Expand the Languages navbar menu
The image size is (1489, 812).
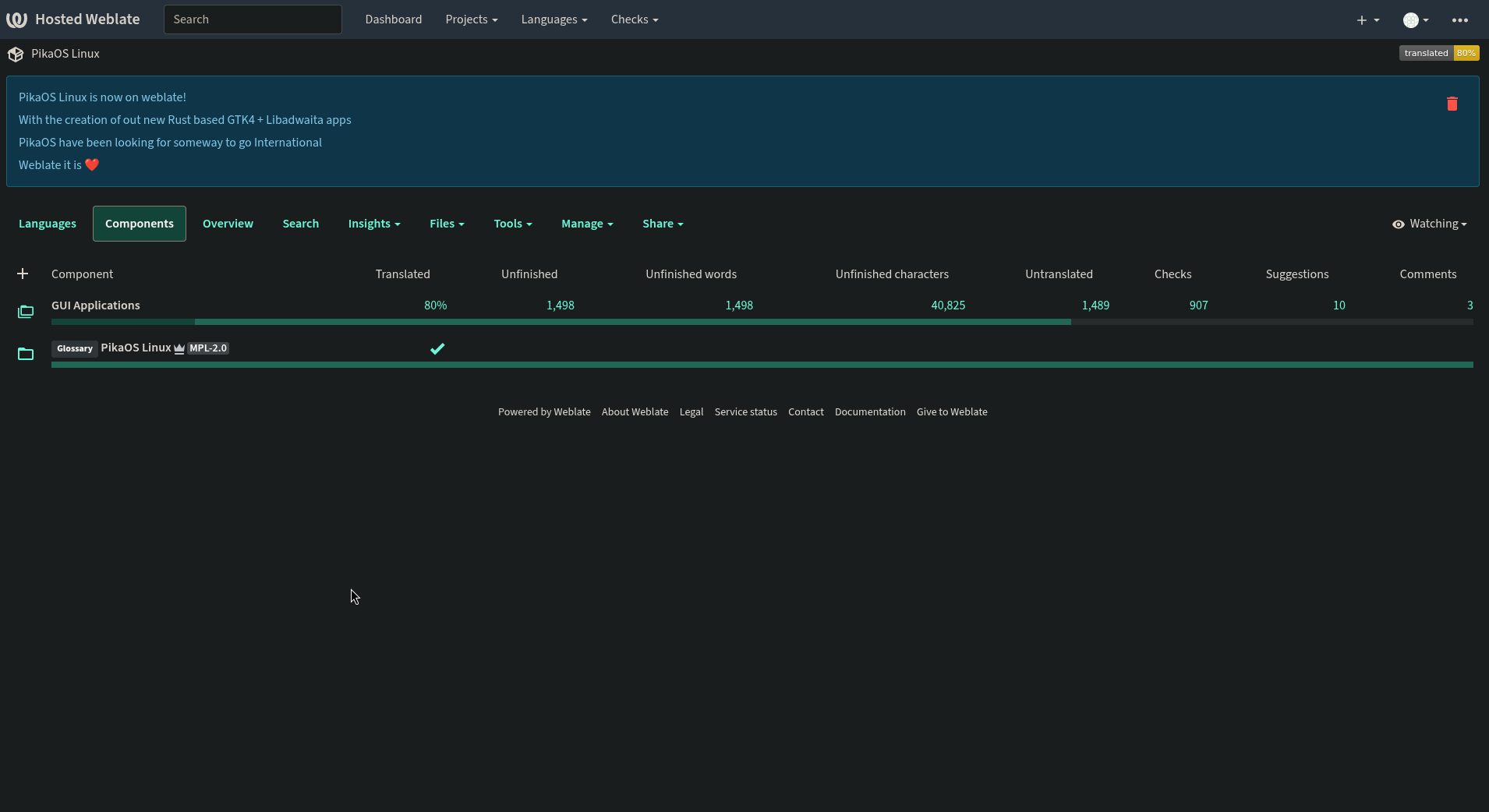554,19
